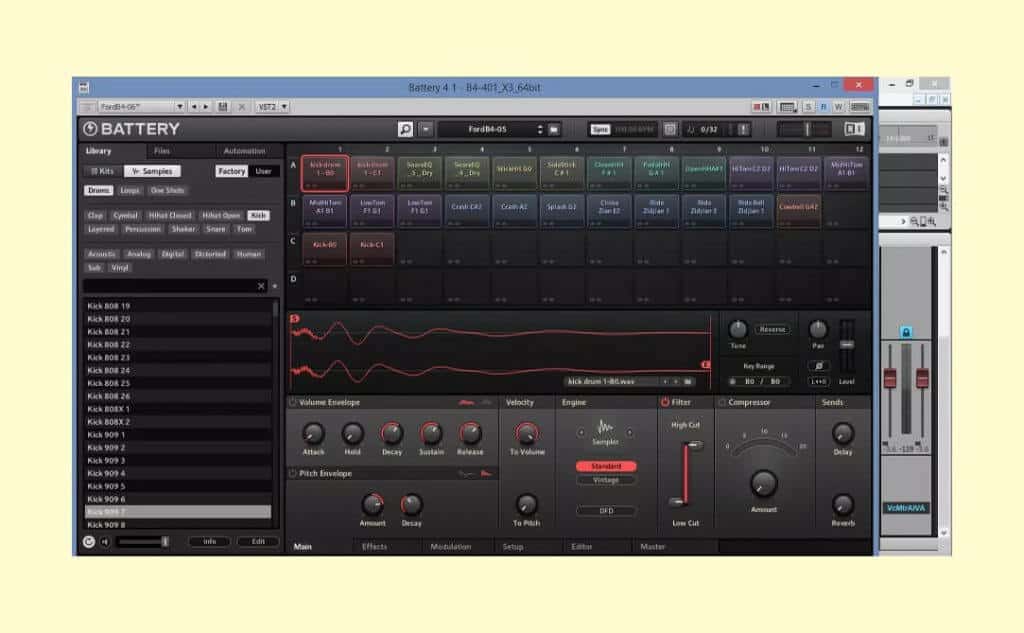Select next engine with the right arrow
The width and height of the screenshot is (1024, 633).
[x=630, y=432]
